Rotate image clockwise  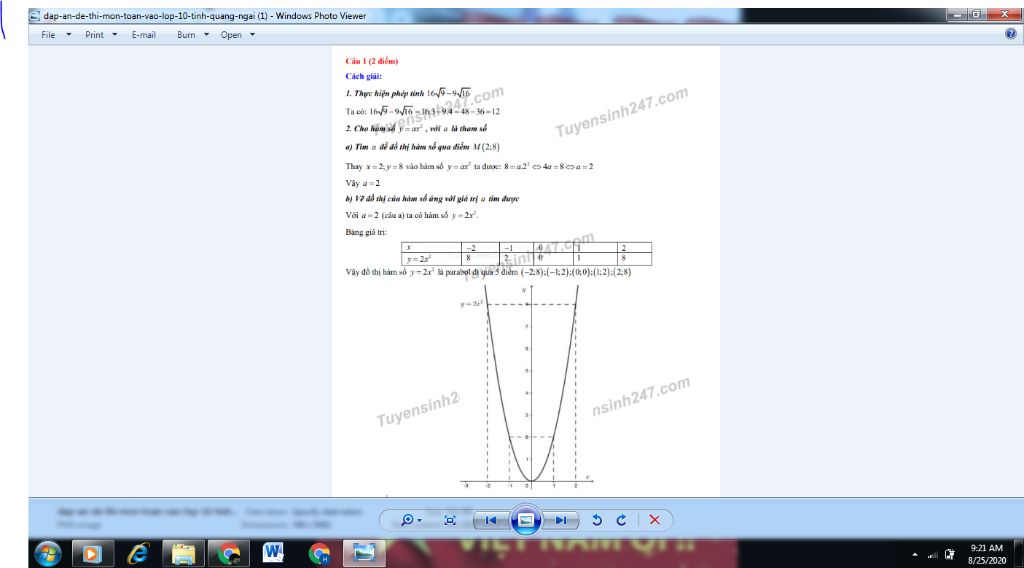[x=622, y=520]
